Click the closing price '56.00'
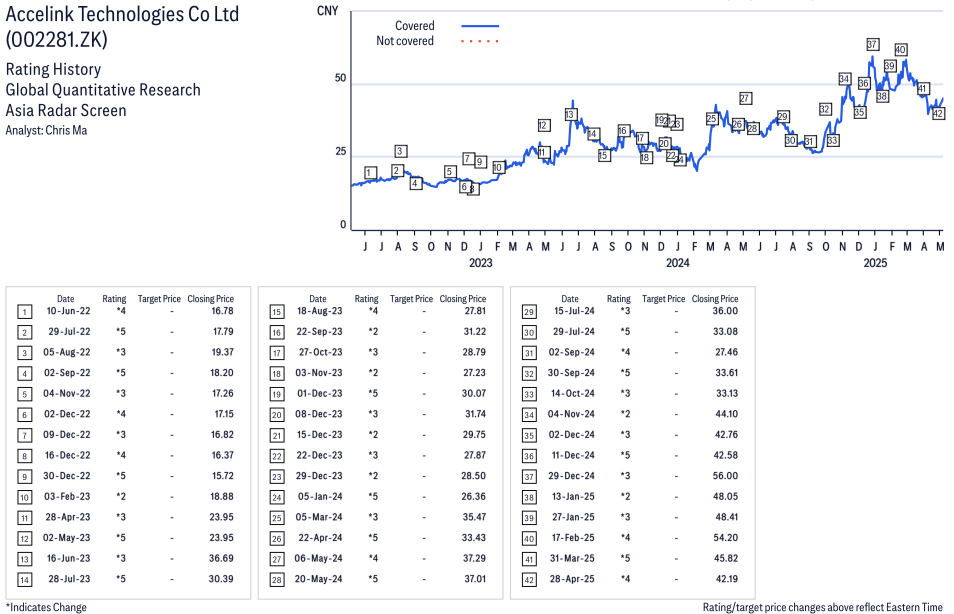954x614 pixels. 725,476
